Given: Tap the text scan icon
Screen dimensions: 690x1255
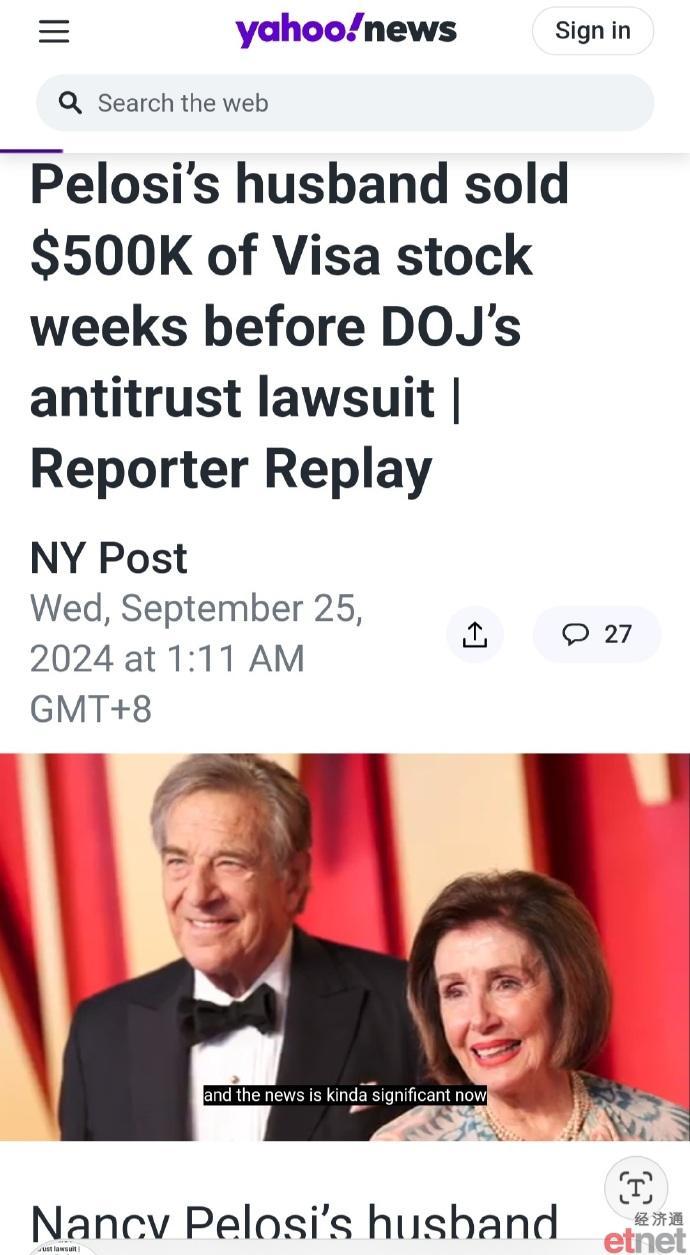Looking at the screenshot, I should click(x=636, y=1188).
